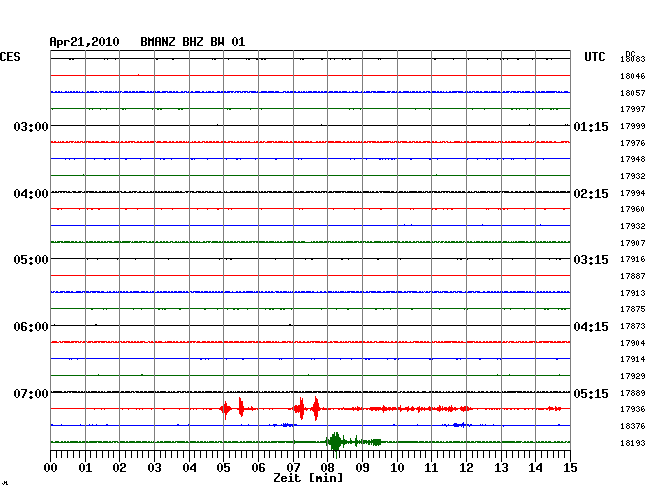Image resolution: width=650 pixels, height=494 pixels.
Task: Select the 14 minute axis label
Action: (535, 468)
